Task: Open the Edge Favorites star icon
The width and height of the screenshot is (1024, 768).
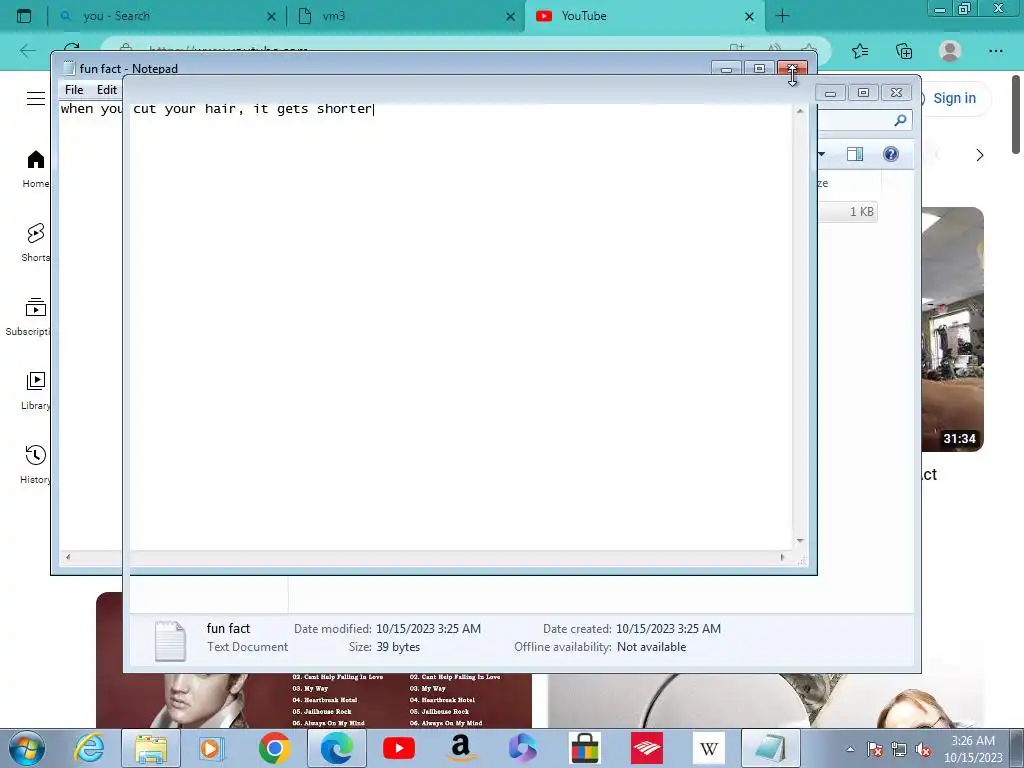Action: (x=860, y=51)
